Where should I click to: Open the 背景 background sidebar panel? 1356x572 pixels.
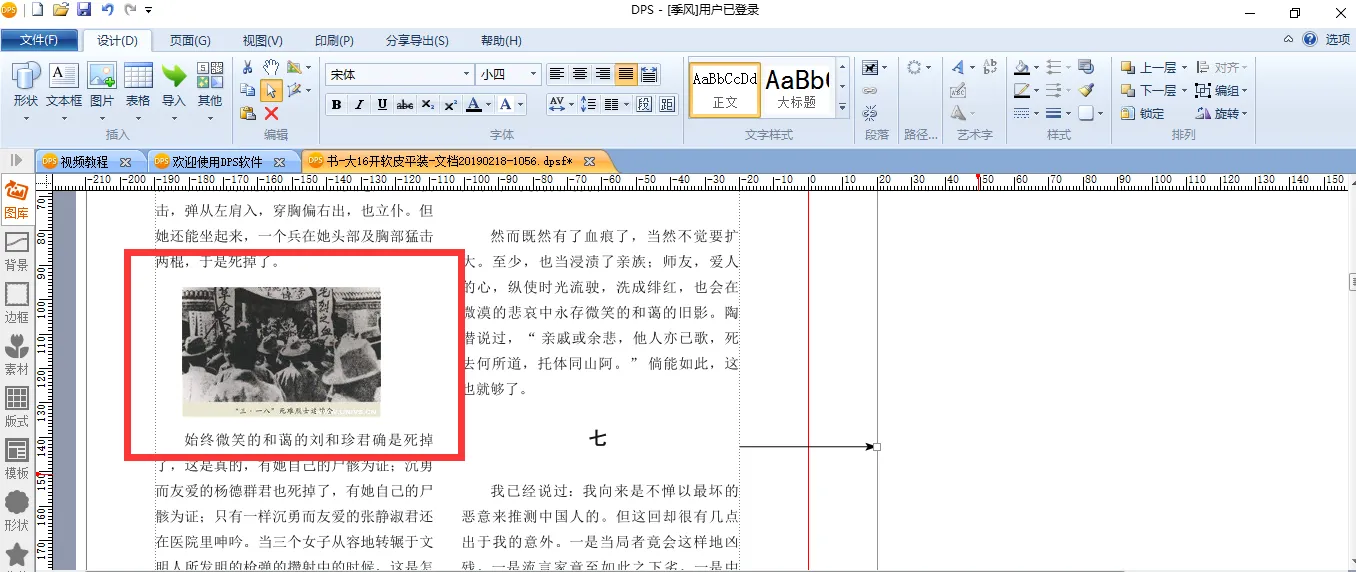pos(17,252)
